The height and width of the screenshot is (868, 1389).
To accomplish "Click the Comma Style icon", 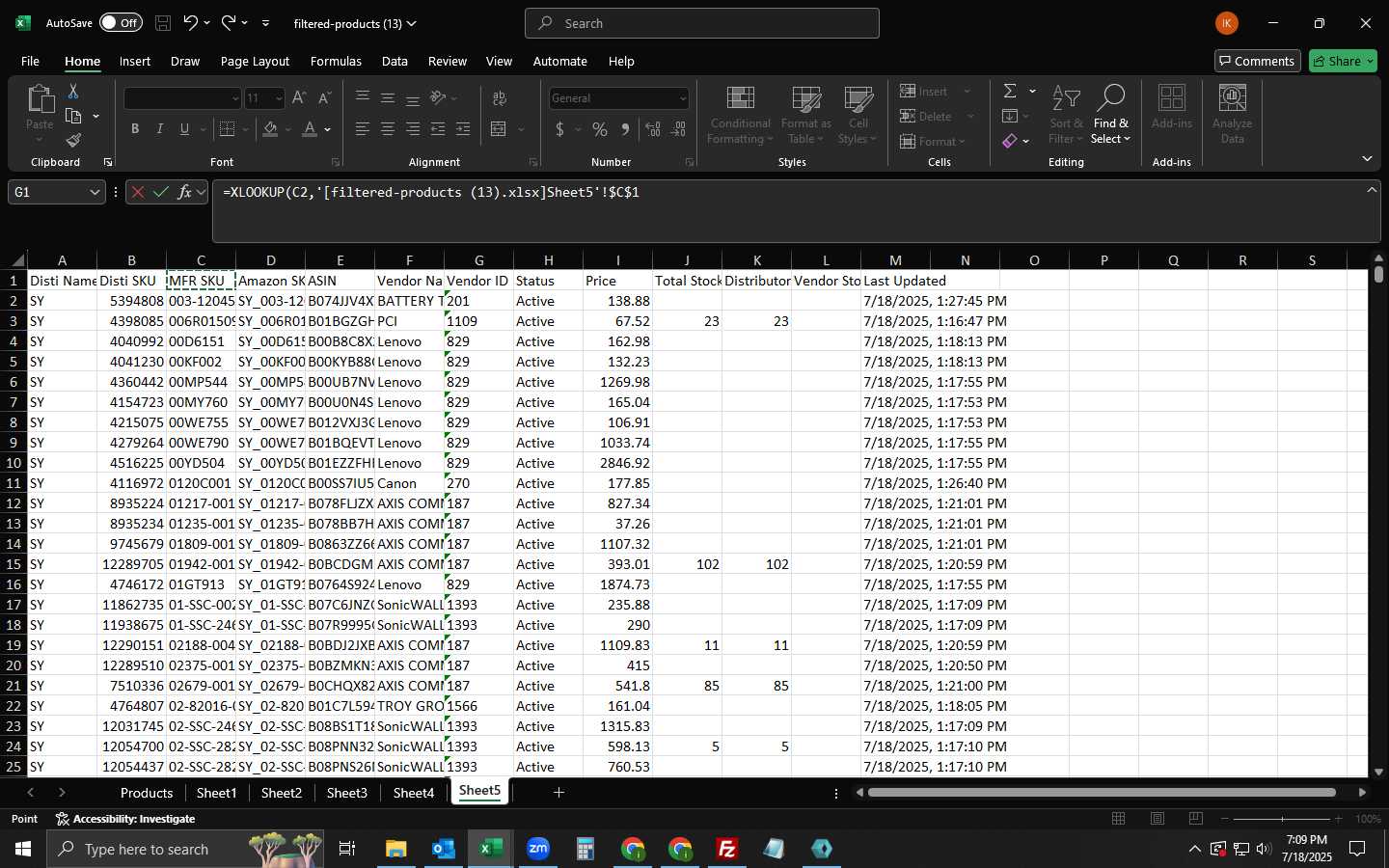I will point(625,128).
